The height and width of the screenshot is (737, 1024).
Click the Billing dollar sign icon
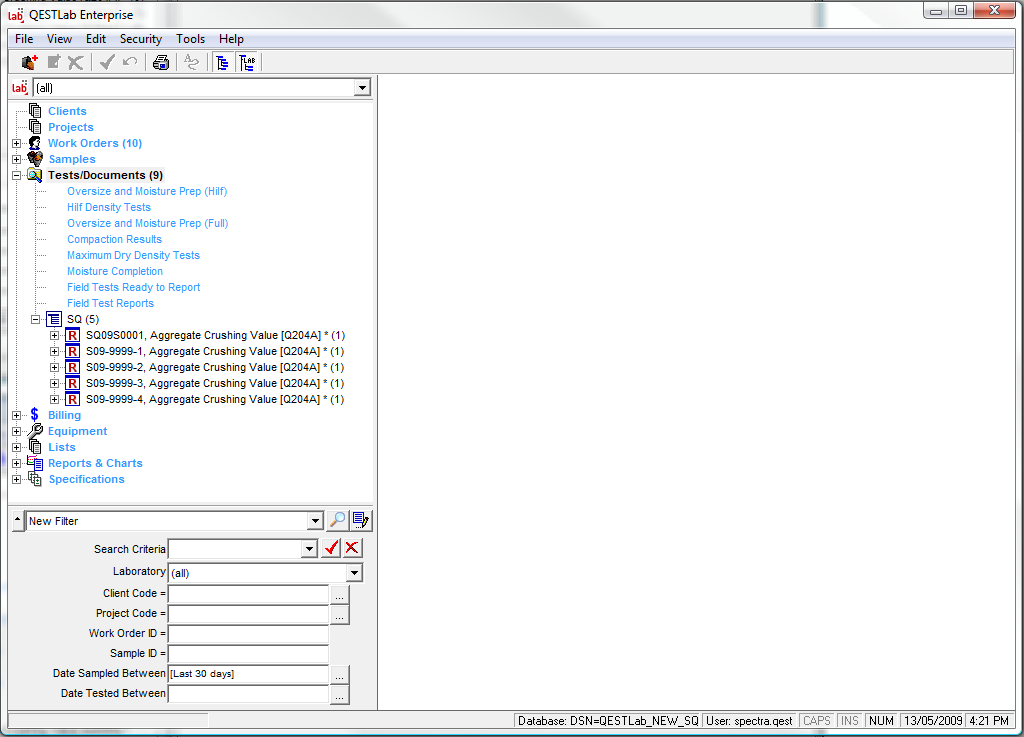(x=35, y=415)
